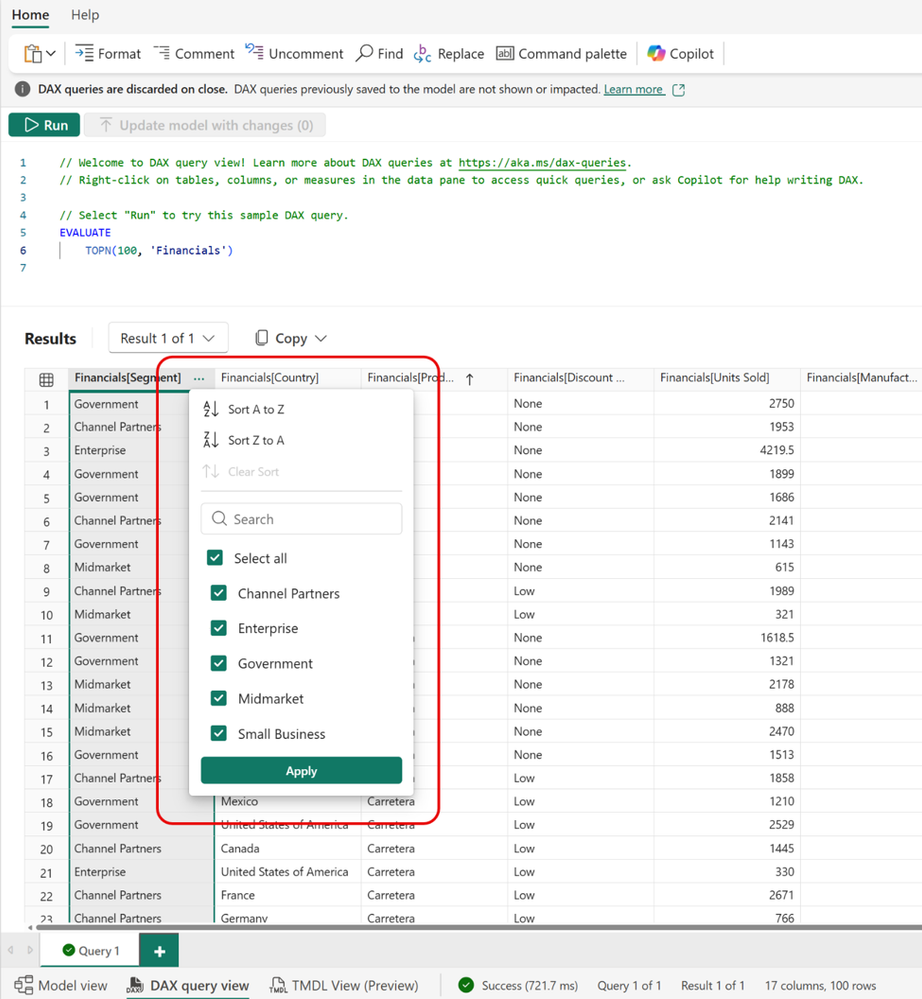This screenshot has width=922, height=999.
Task: Click the Search field in filter menu
Action: pos(301,519)
